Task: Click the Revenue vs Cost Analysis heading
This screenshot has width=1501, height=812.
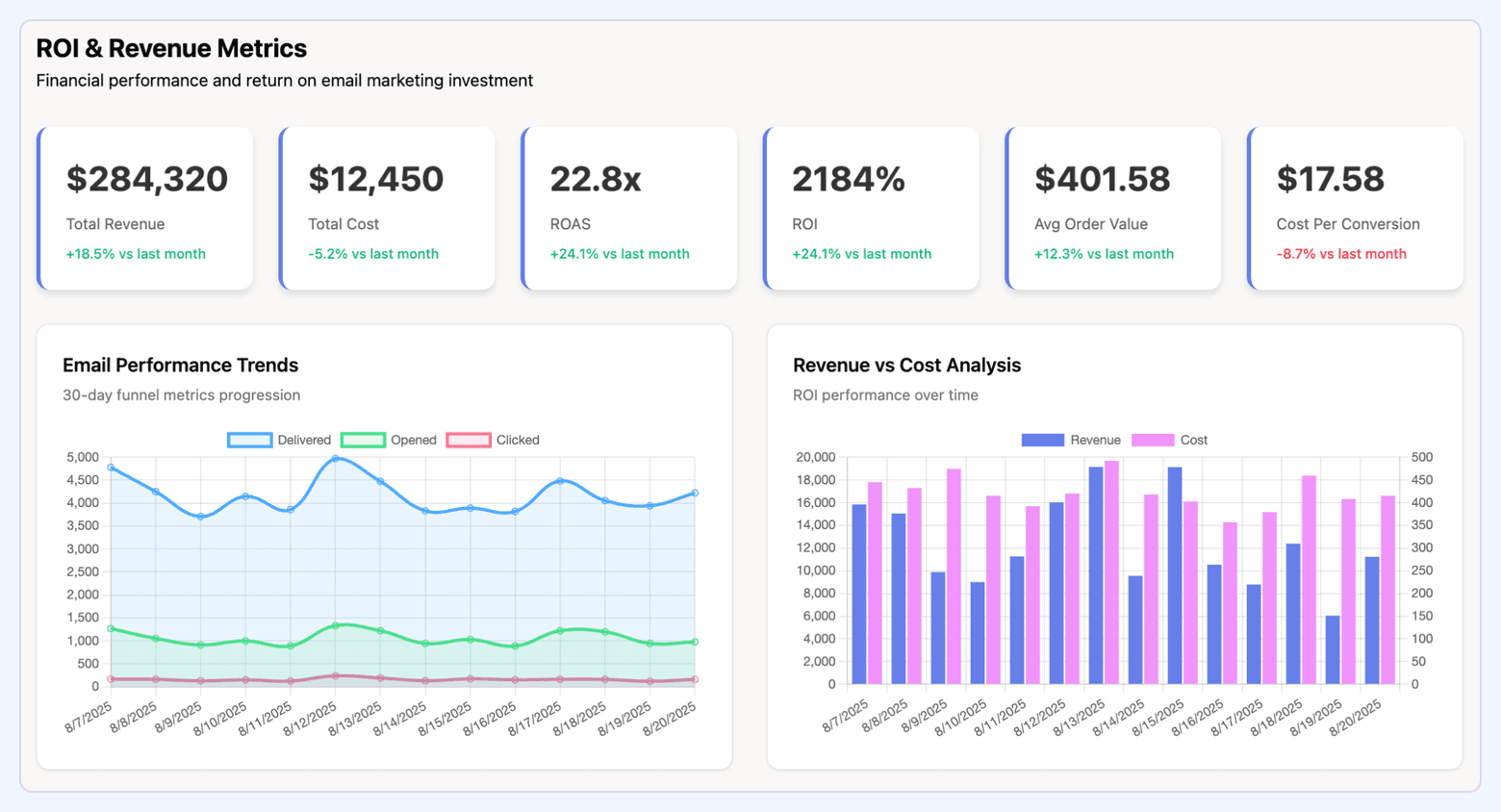Action: [x=906, y=366]
